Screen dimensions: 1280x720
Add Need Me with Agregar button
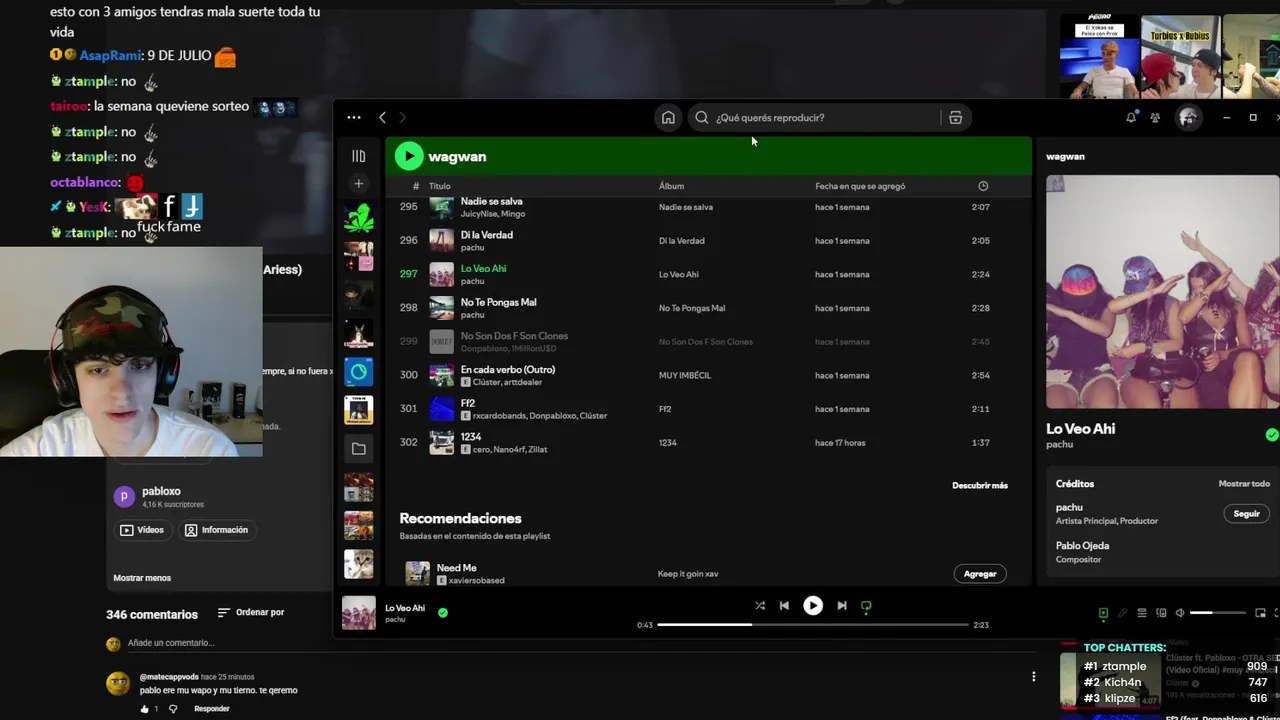[x=980, y=574]
